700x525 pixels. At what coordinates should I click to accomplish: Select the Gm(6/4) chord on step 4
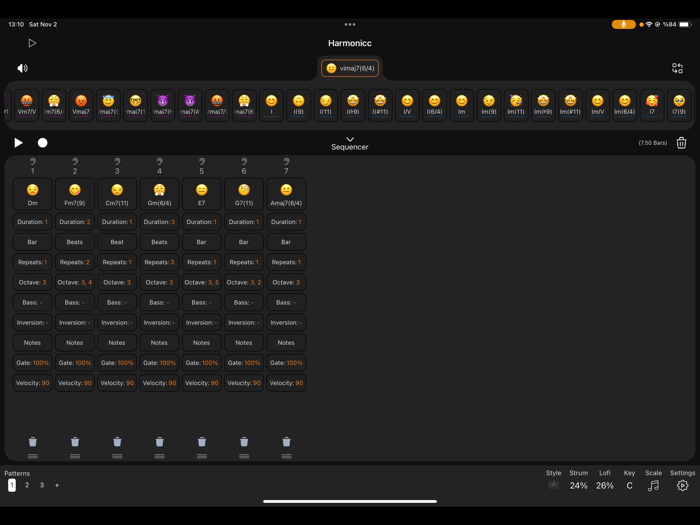point(159,194)
